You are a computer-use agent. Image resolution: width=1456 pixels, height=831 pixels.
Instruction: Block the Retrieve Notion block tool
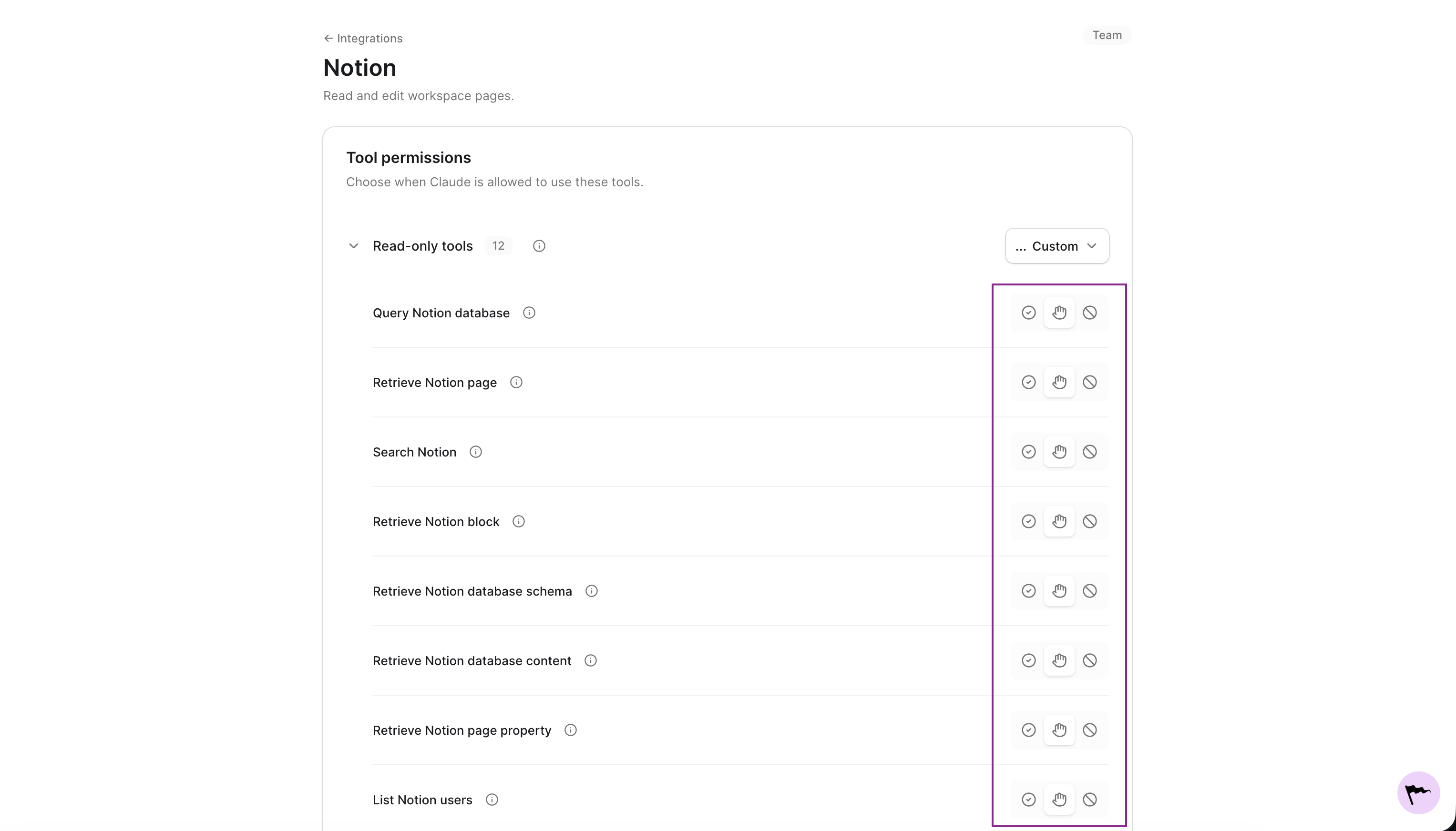tap(1090, 522)
